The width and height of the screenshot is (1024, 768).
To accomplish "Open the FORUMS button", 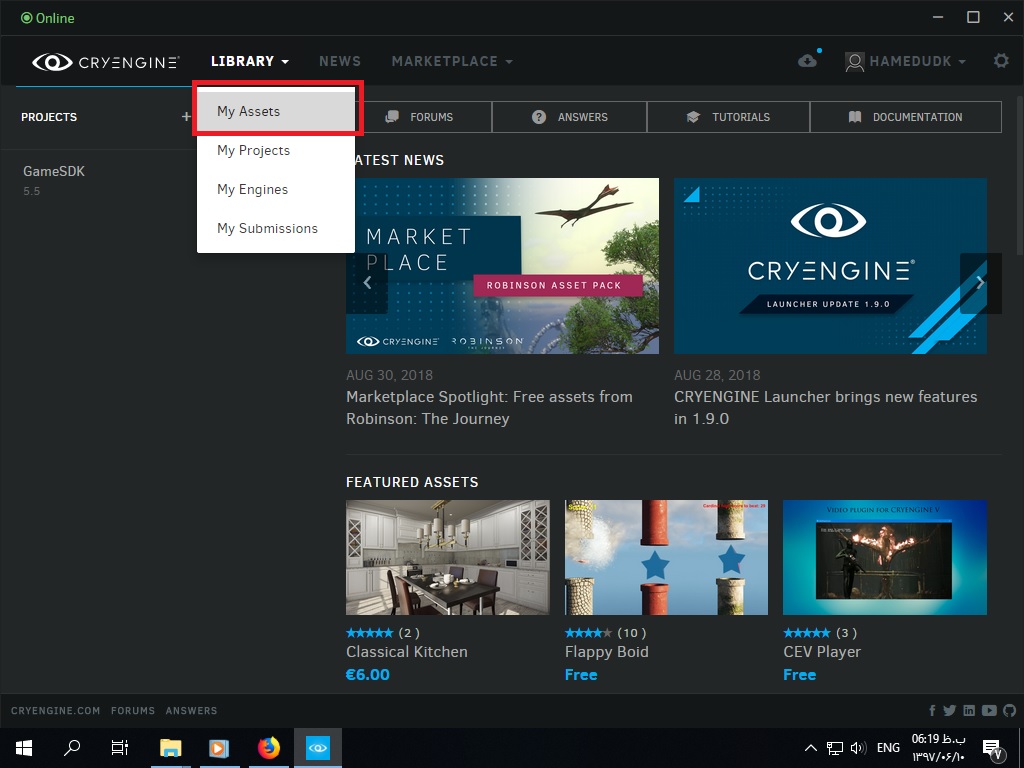I will [424, 117].
